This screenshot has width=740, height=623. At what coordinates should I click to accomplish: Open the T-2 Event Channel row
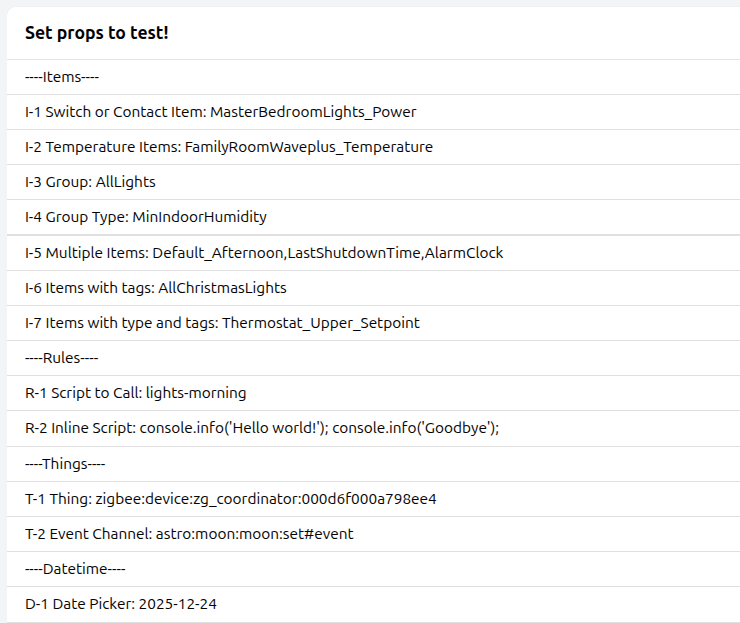click(x=189, y=534)
